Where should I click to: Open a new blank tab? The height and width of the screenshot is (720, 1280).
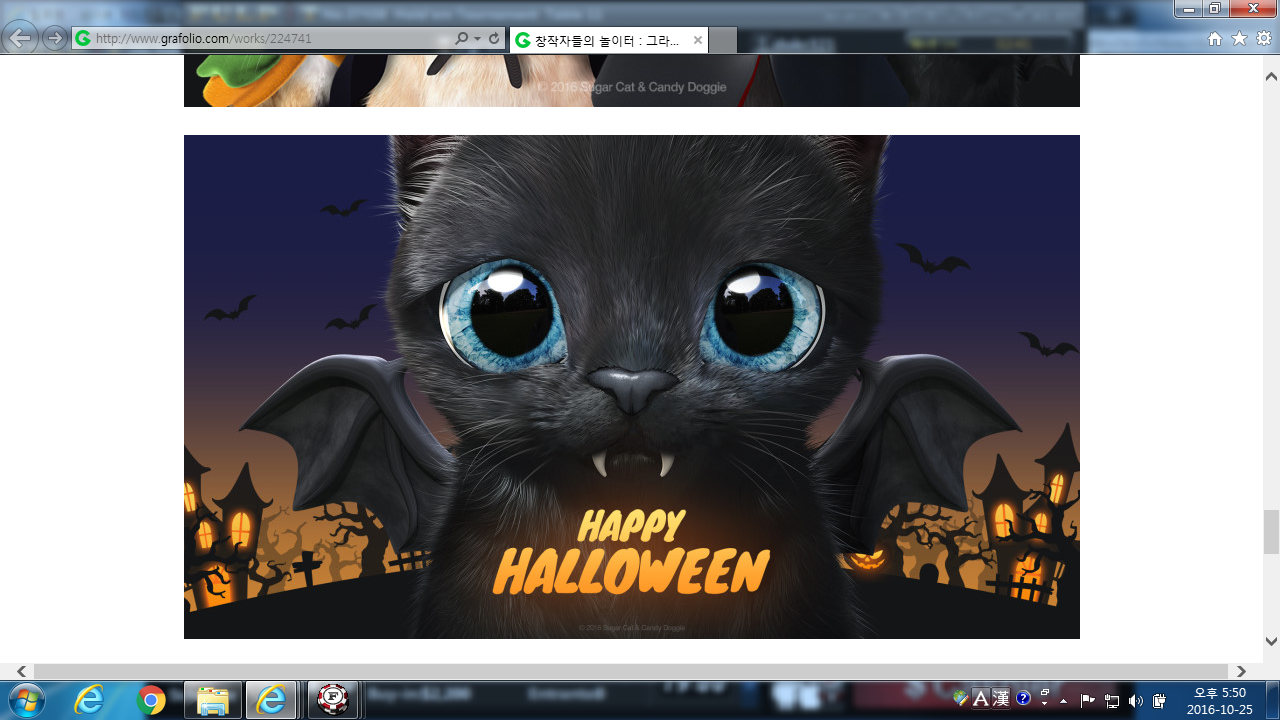tap(723, 40)
